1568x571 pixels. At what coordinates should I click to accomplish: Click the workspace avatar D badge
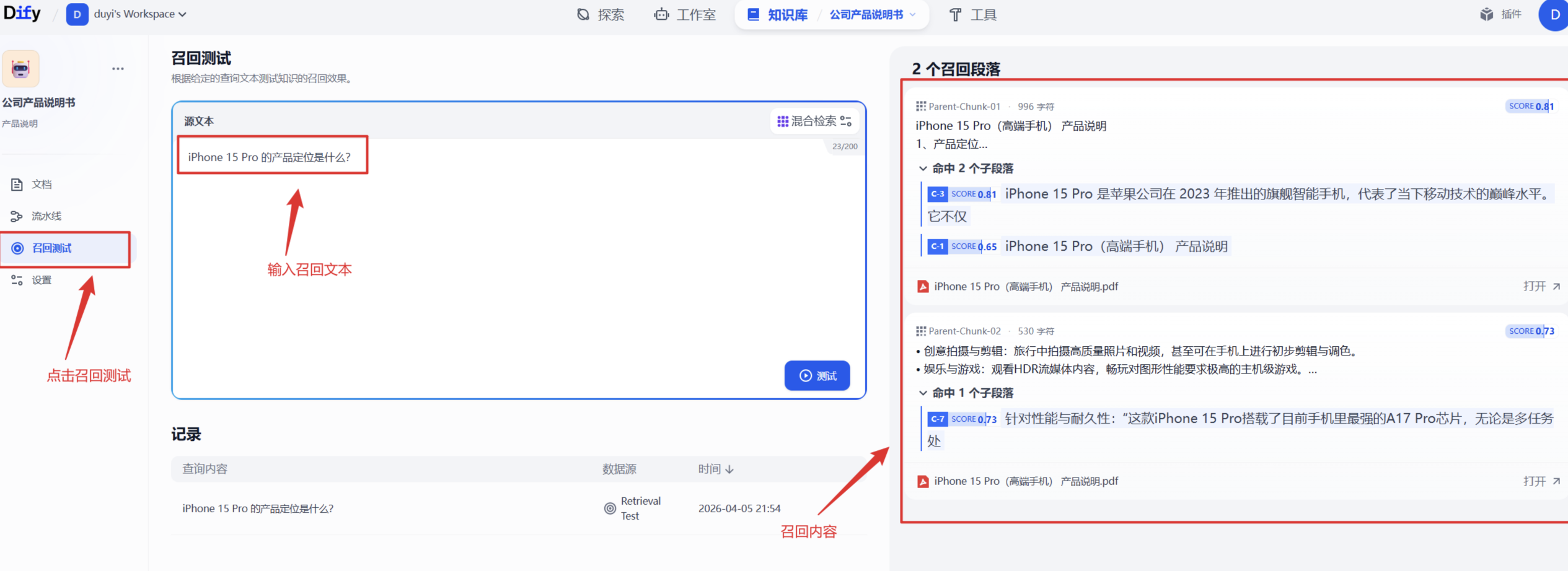(77, 14)
